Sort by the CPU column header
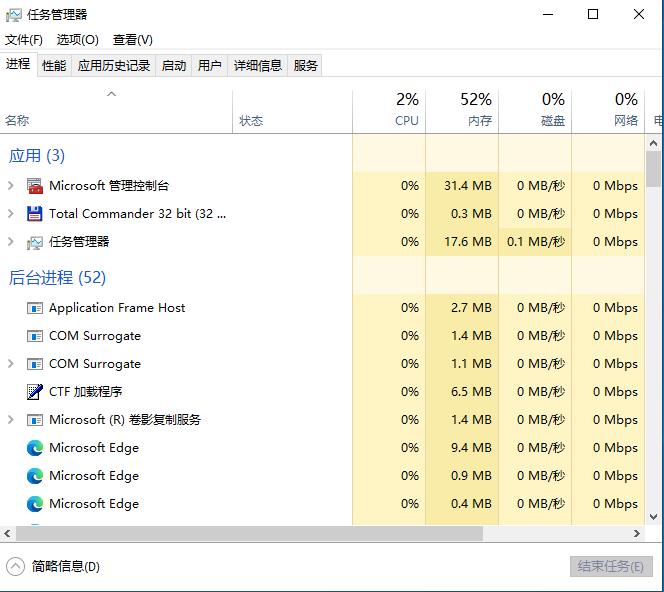Screen dimensions: 664x592 [389, 112]
